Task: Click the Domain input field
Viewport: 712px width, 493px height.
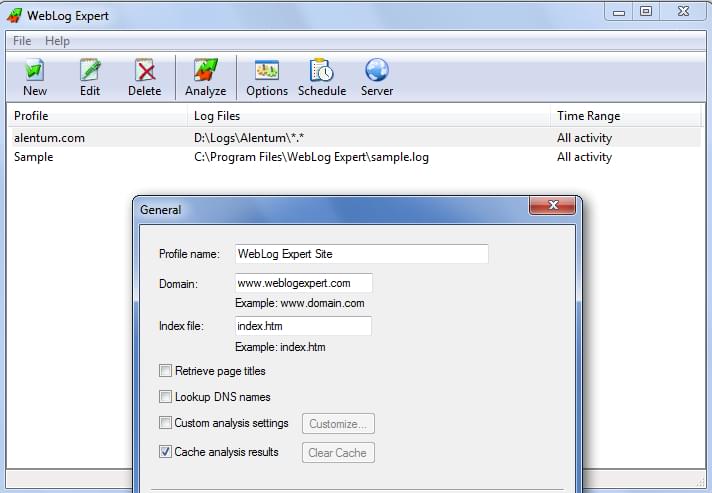Action: tap(304, 283)
